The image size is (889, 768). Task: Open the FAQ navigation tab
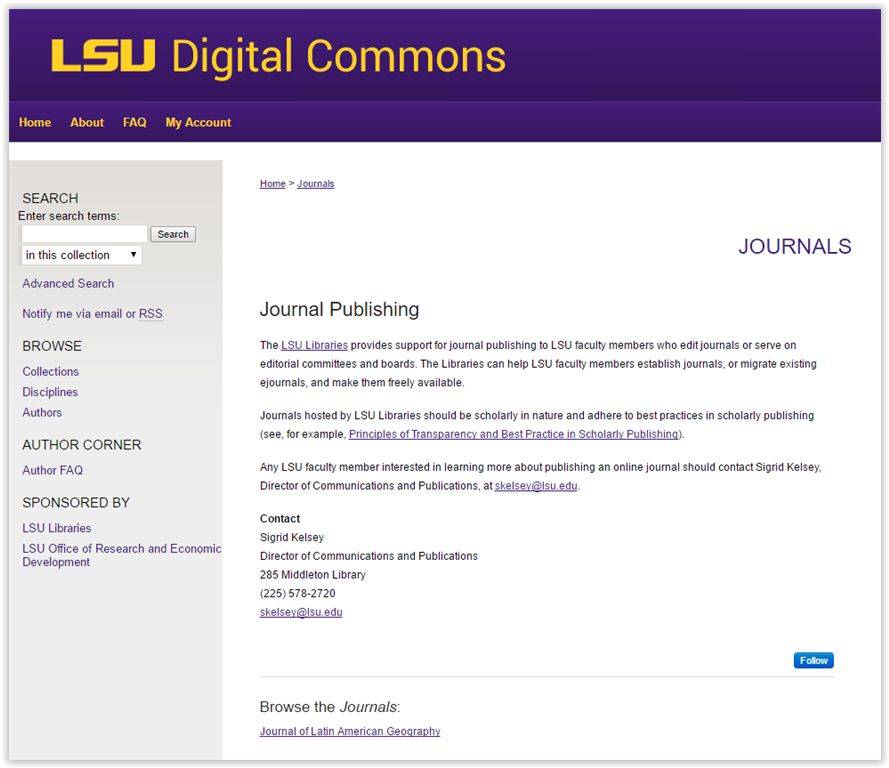pyautogui.click(x=134, y=122)
